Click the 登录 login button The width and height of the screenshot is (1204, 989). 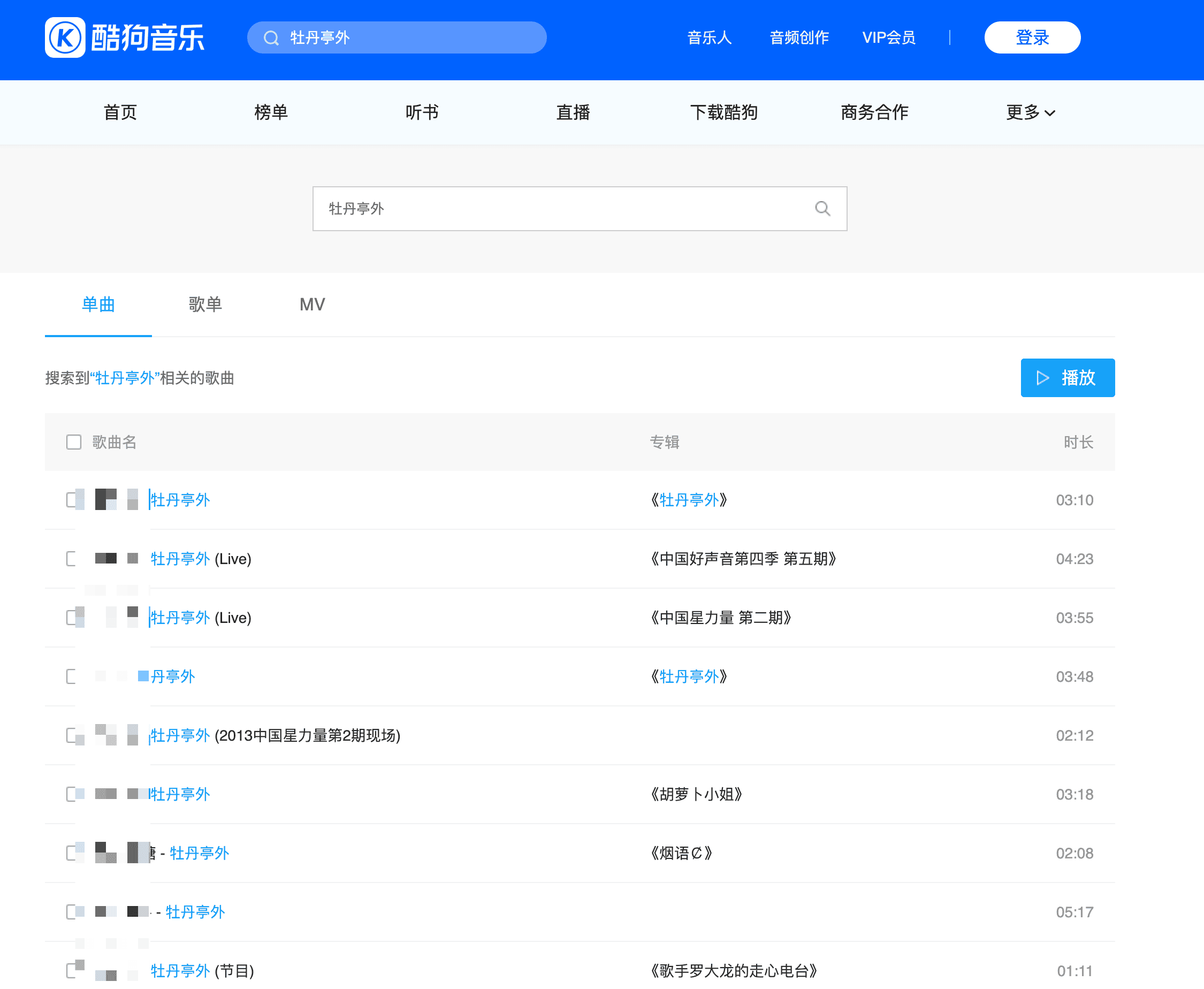coord(1032,37)
